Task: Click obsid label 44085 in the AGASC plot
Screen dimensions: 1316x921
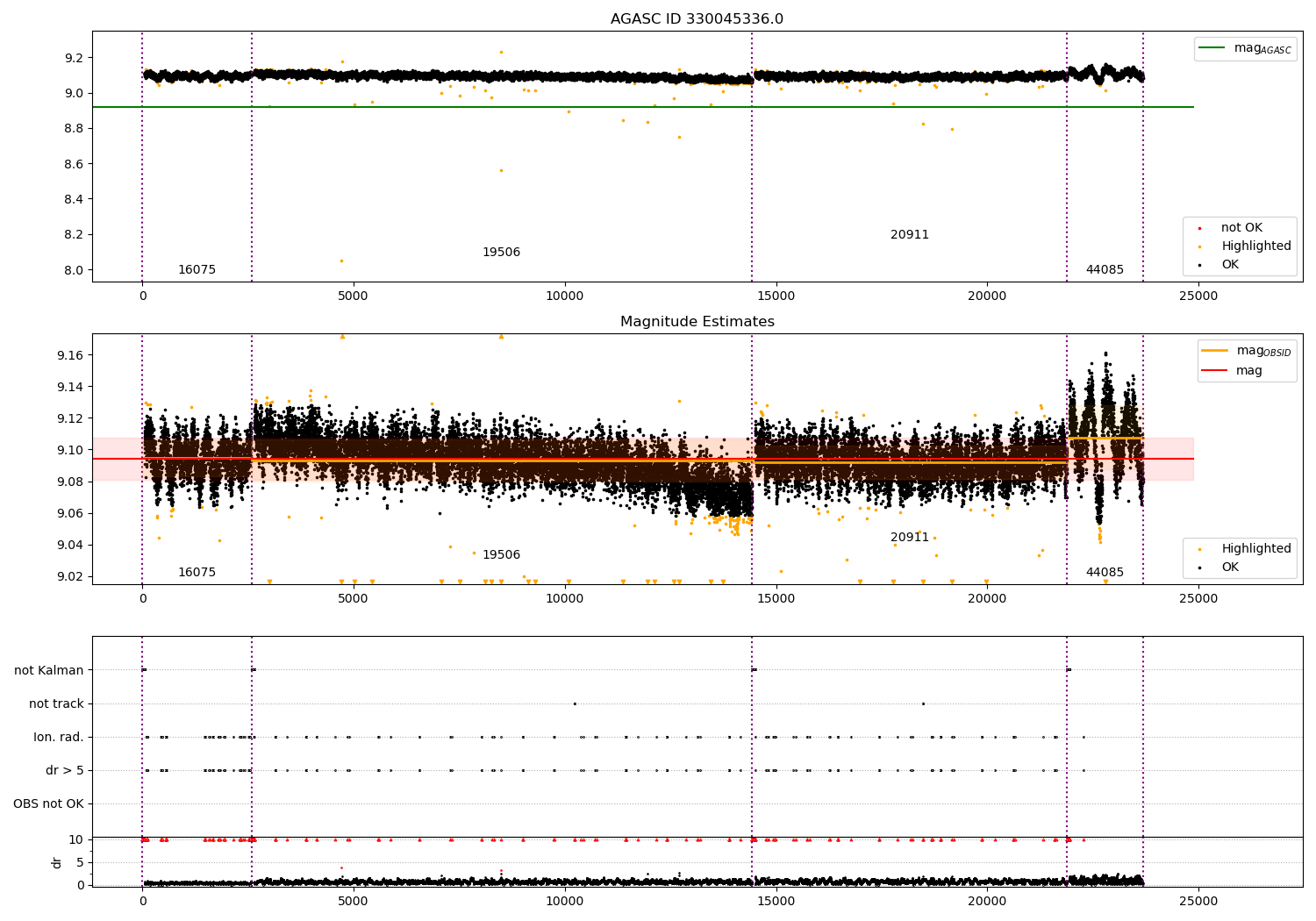Action: tap(1105, 270)
